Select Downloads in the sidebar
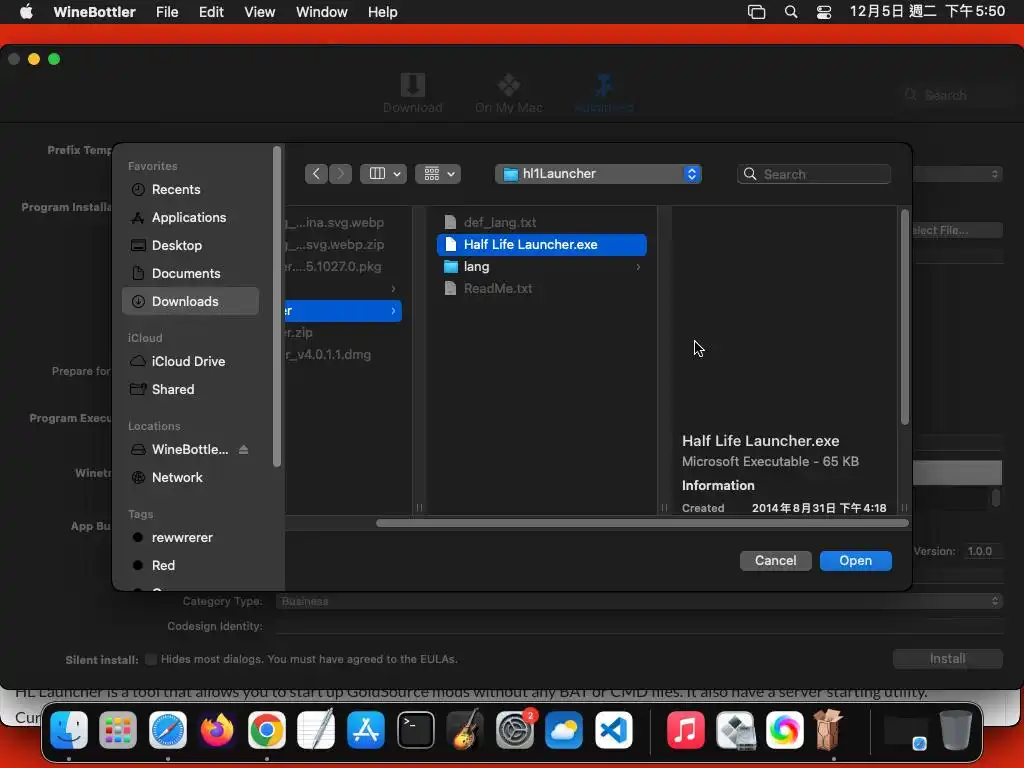This screenshot has height=768, width=1024. tap(190, 302)
